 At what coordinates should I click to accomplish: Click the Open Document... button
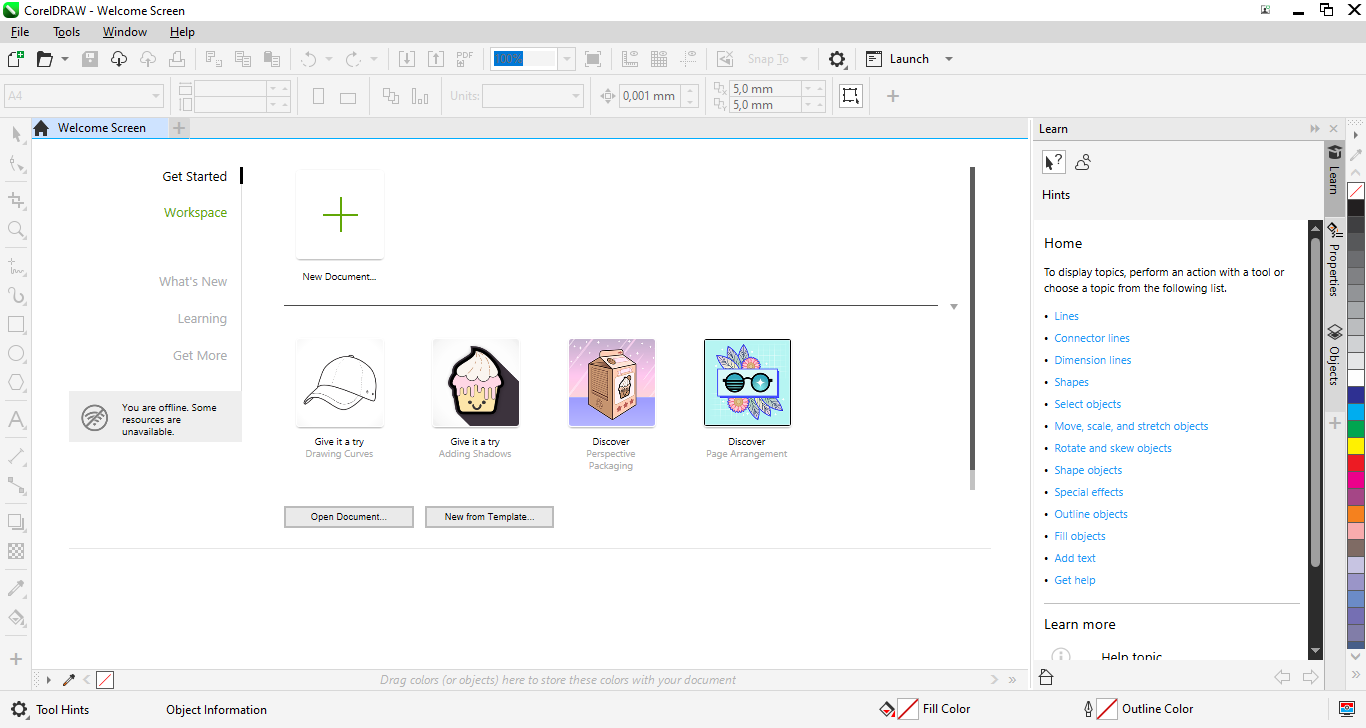click(x=348, y=517)
